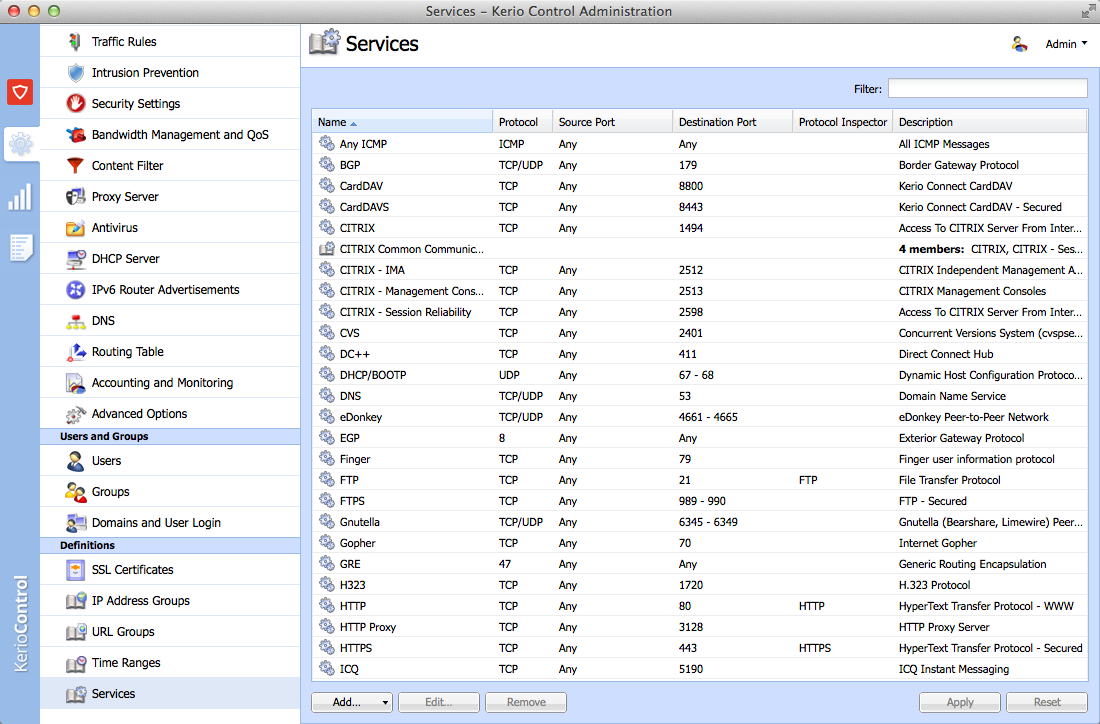Image resolution: width=1100 pixels, height=724 pixels.
Task: Sort by the Protocol Inspector column header
Action: (843, 122)
